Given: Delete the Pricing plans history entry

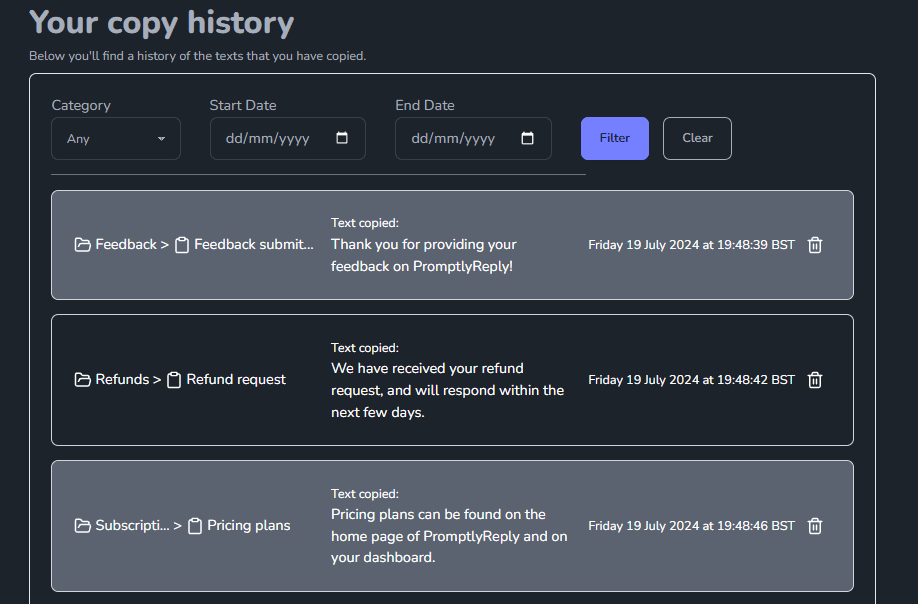Looking at the screenshot, I should pyautogui.click(x=814, y=526).
